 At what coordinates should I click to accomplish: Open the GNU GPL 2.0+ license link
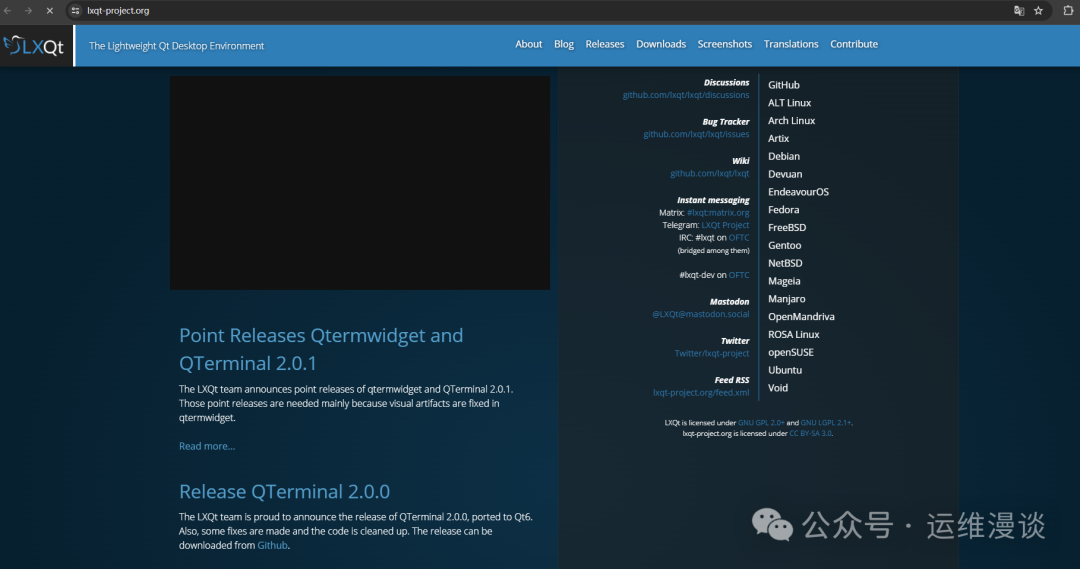[x=760, y=423]
